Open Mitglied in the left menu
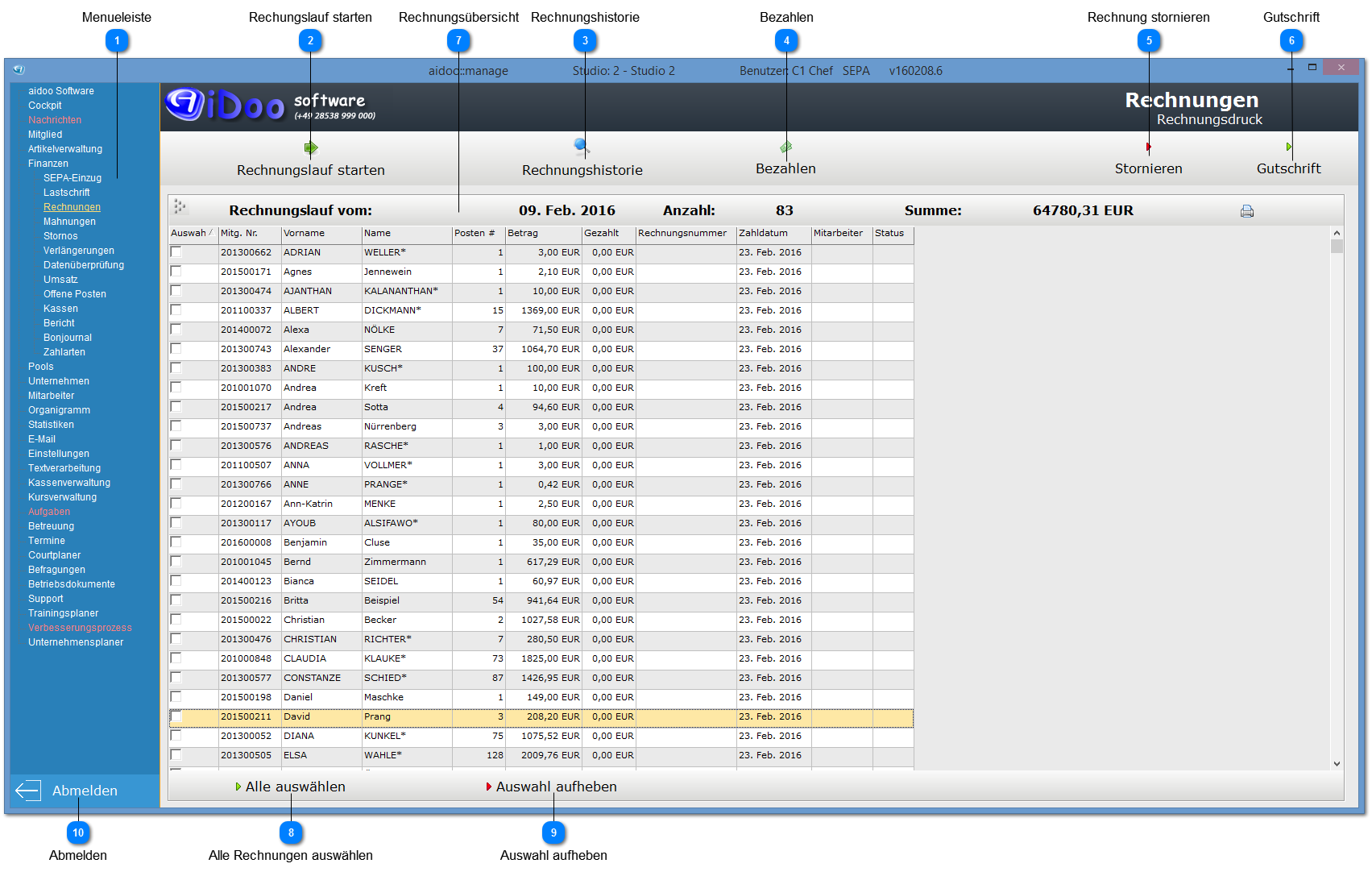 click(x=45, y=135)
